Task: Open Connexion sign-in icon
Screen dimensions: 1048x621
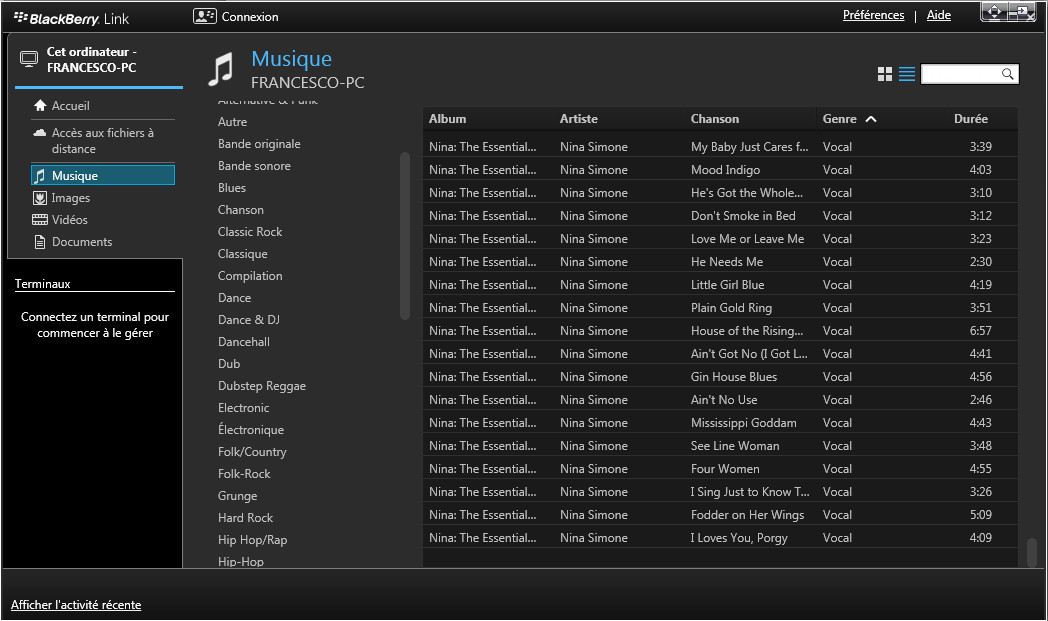Action: coord(205,16)
